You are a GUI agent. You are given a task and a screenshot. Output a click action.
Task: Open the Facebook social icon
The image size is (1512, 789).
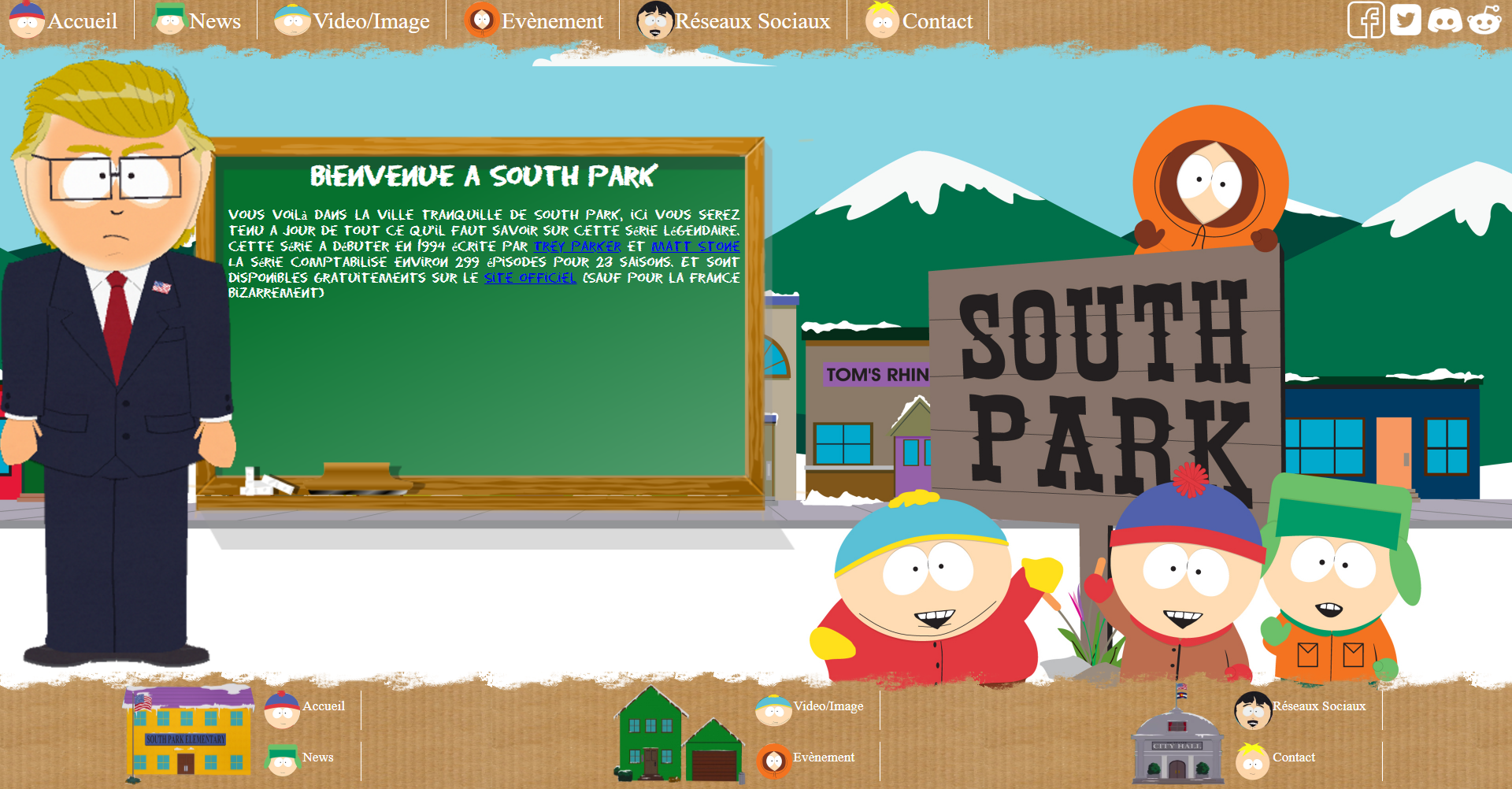click(x=1366, y=20)
